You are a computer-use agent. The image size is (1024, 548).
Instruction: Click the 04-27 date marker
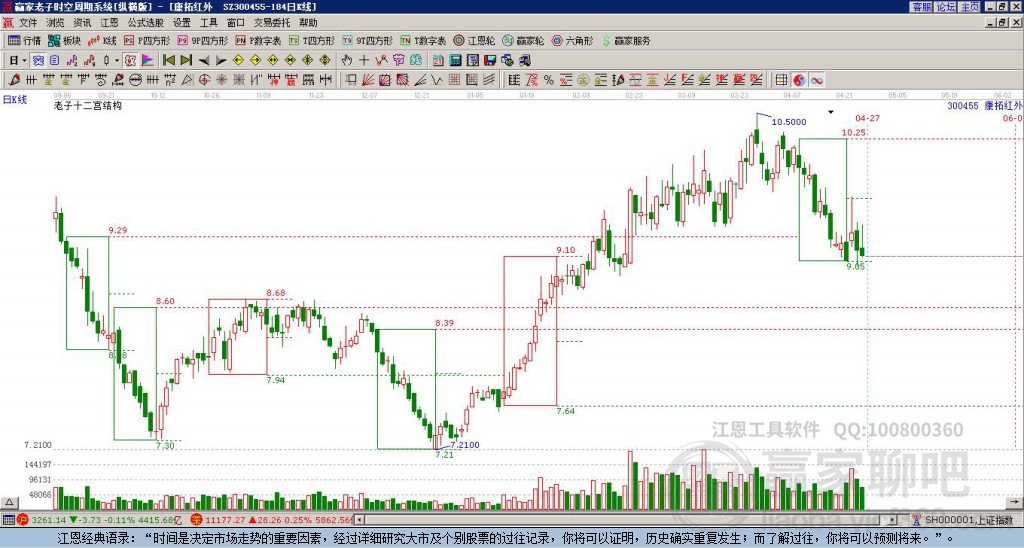pos(867,118)
